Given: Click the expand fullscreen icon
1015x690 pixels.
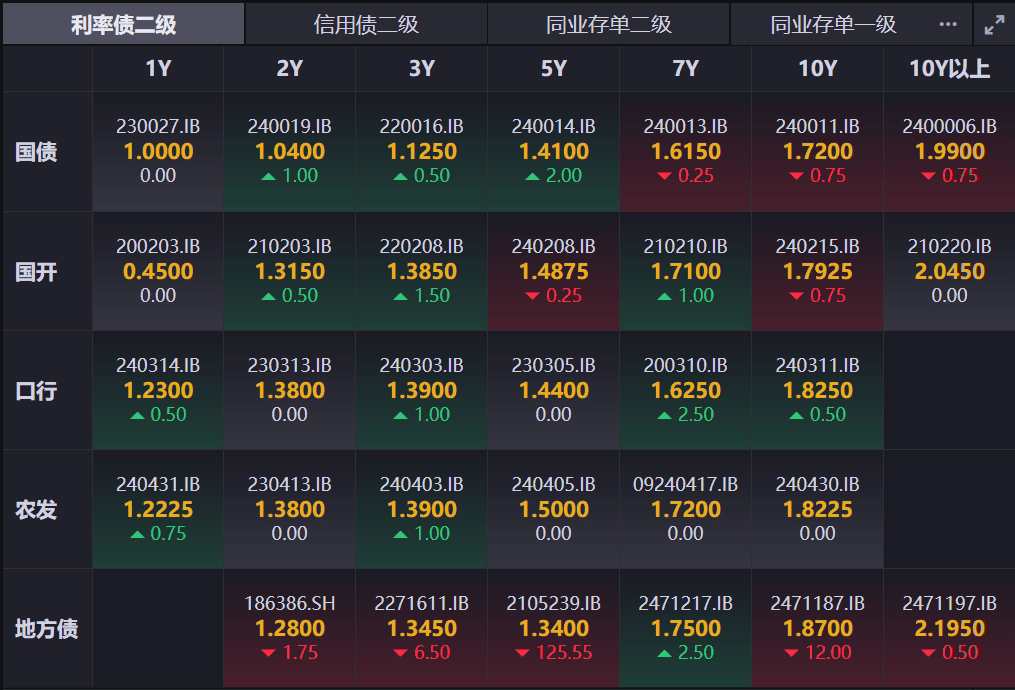Looking at the screenshot, I should [x=993, y=25].
